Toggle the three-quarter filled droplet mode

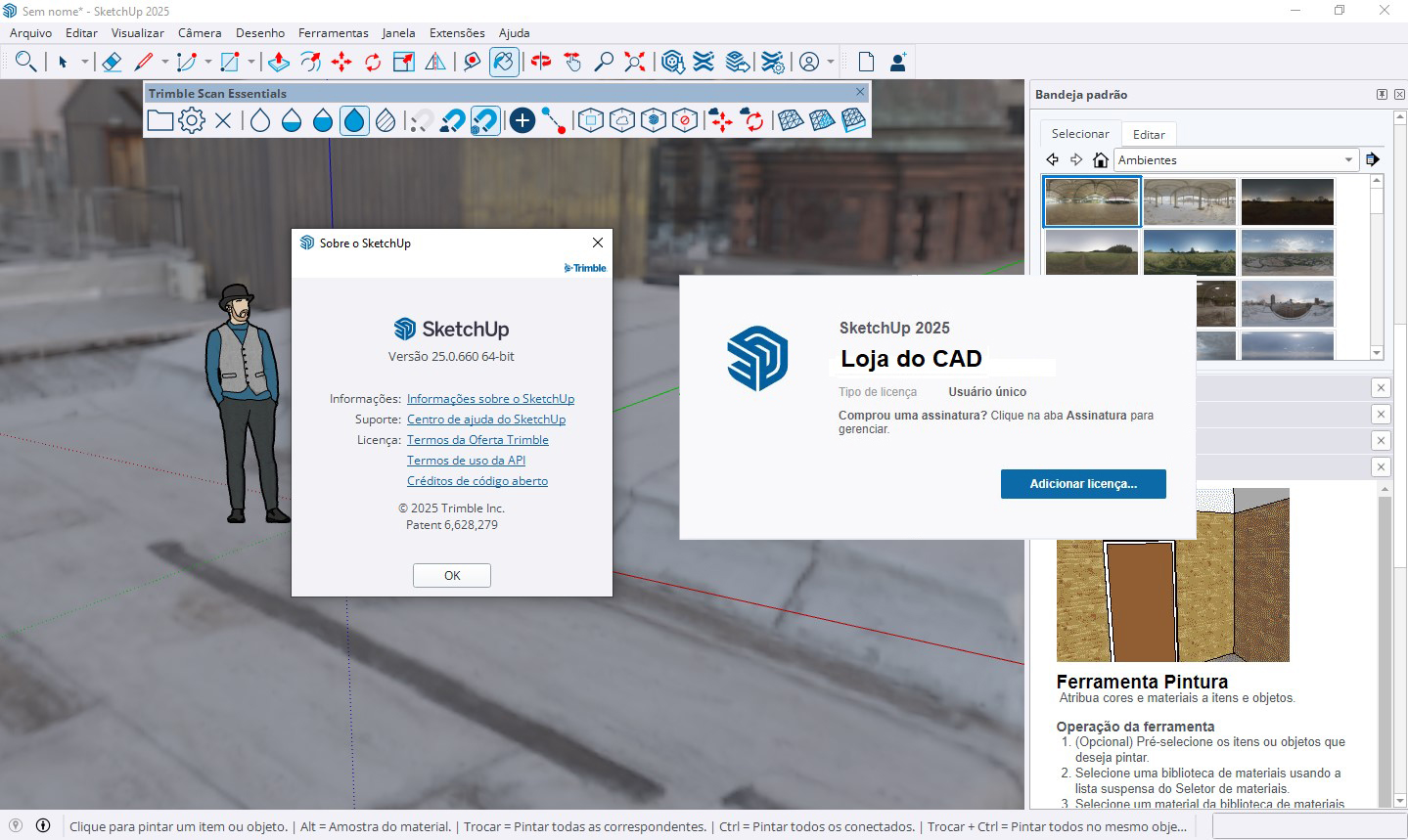(x=323, y=120)
